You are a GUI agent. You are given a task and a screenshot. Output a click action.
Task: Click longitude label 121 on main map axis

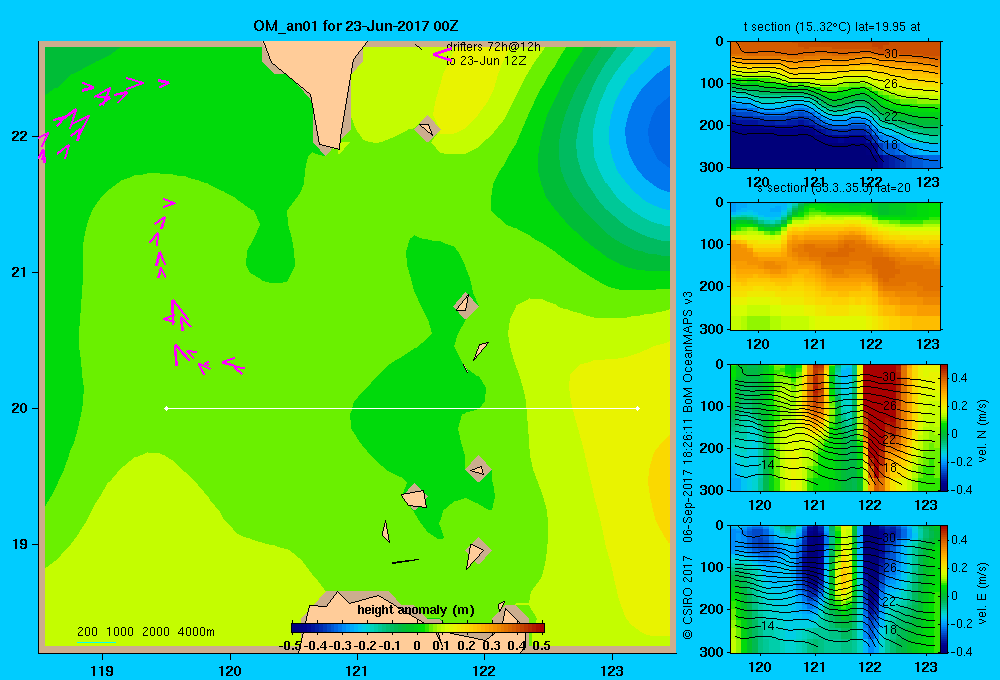(x=357, y=670)
